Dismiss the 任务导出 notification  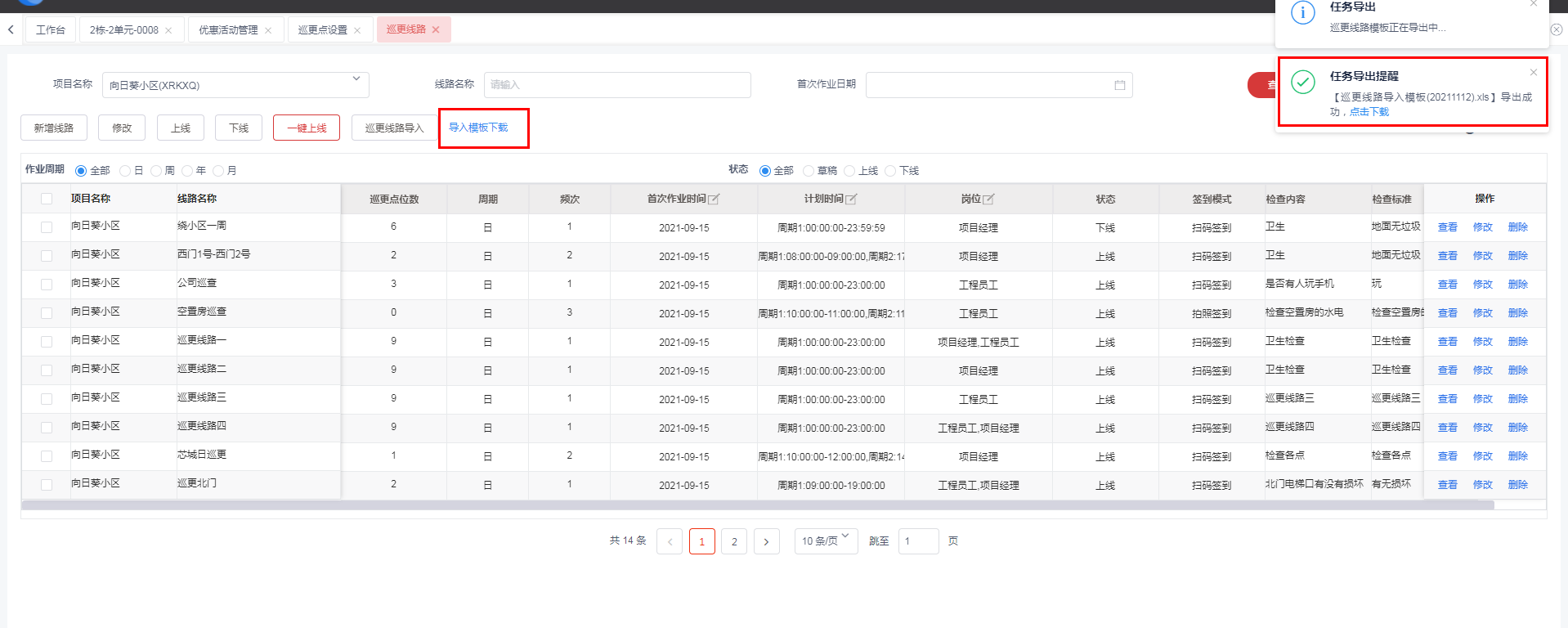click(x=1534, y=3)
